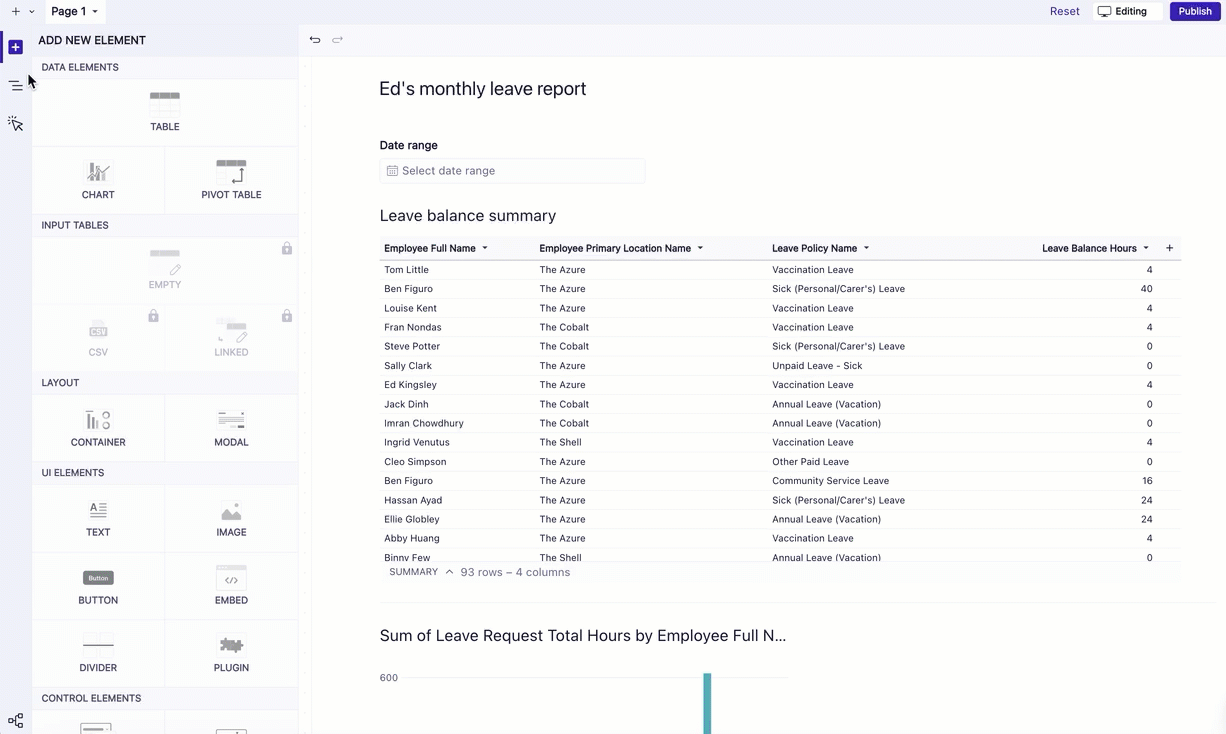Open the Page 1 tab dropdown arrow

coord(95,12)
